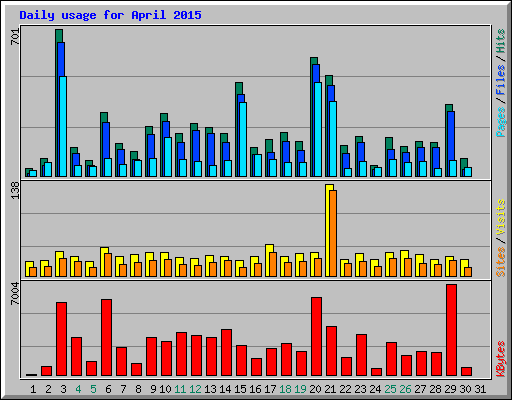Click day label '15' on x-axis
Viewport: 512px width, 400px height.
click(240, 389)
